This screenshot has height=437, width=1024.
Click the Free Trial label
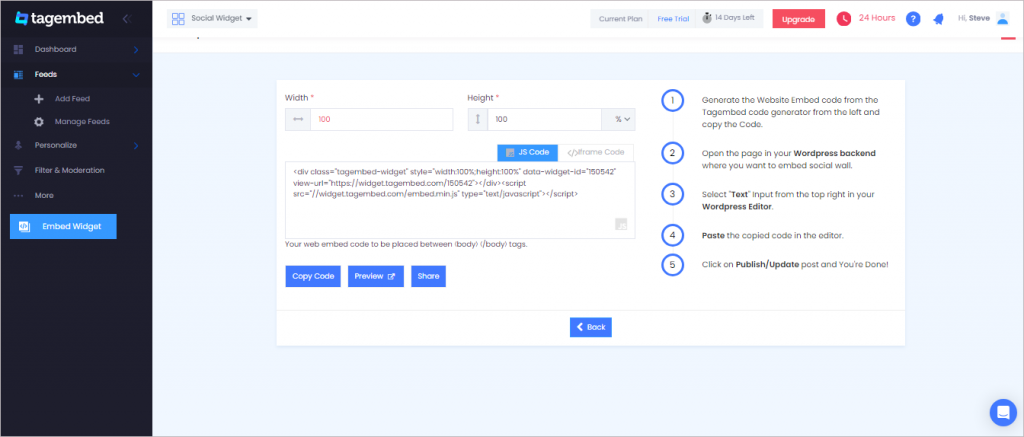point(673,19)
